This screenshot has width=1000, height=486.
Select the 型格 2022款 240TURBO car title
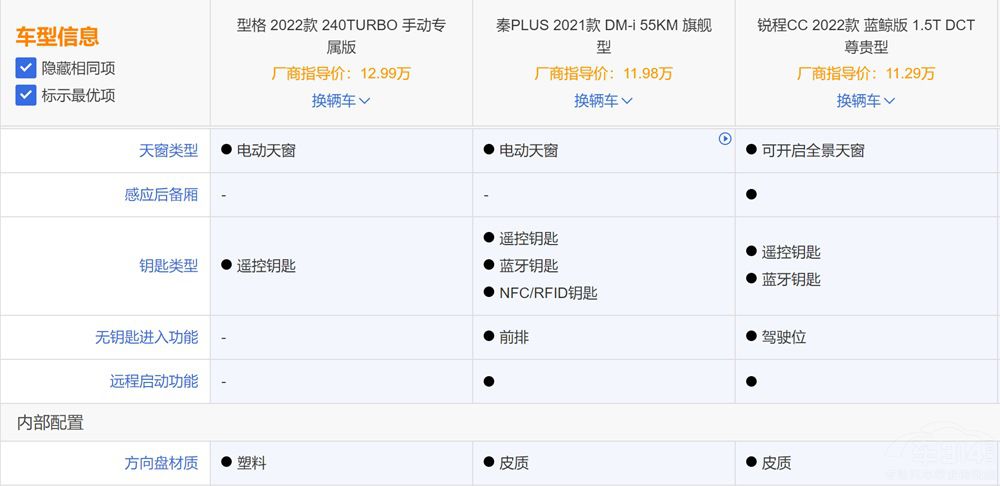coord(341,35)
